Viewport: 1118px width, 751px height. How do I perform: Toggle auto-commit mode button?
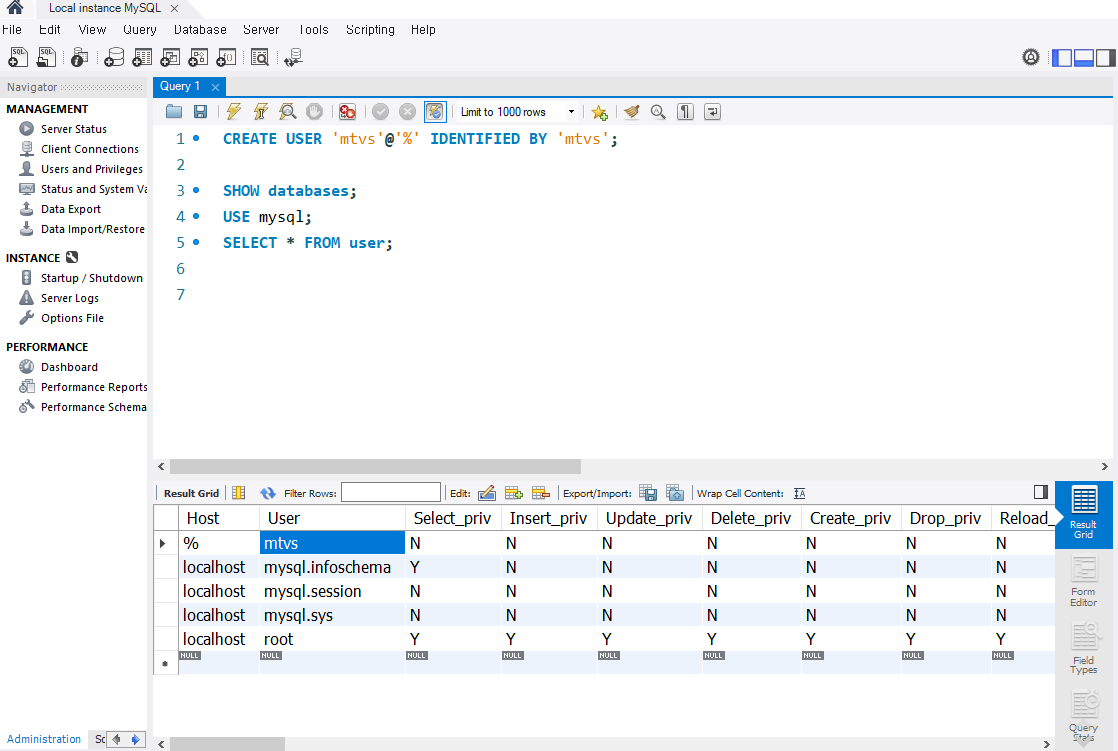[x=435, y=112]
